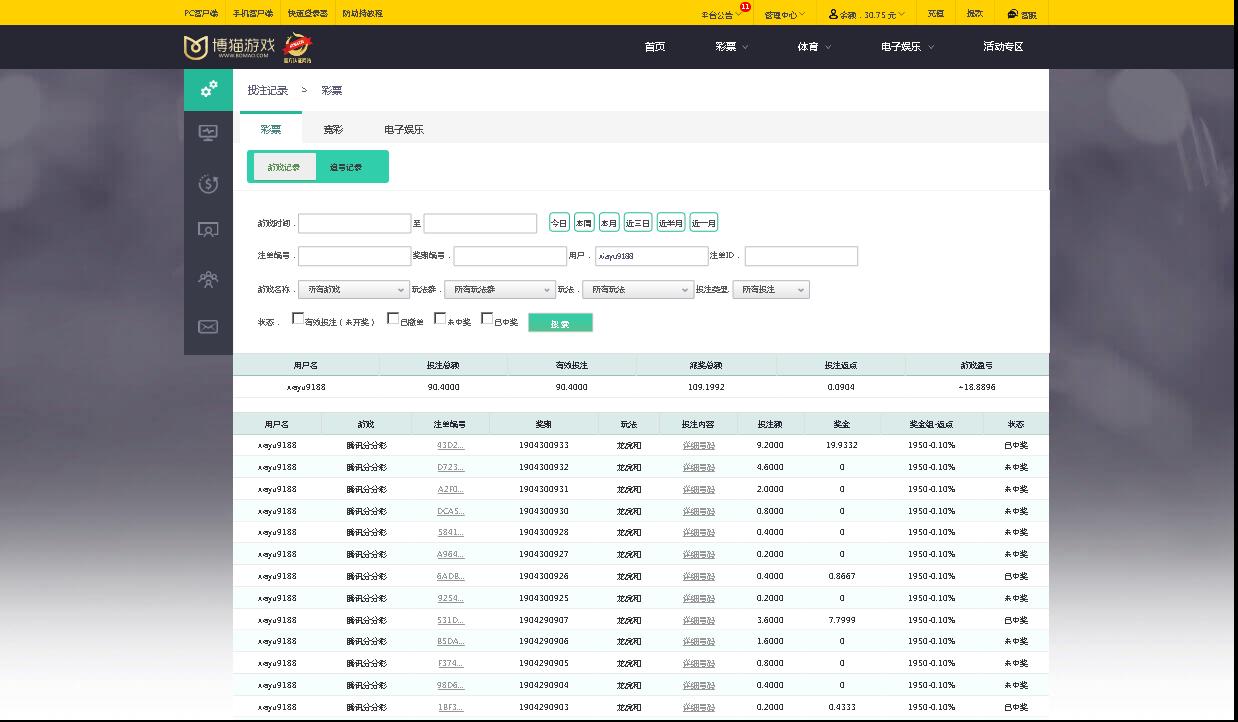
Task: Check the 已撤单 status checkbox
Action: 393,318
